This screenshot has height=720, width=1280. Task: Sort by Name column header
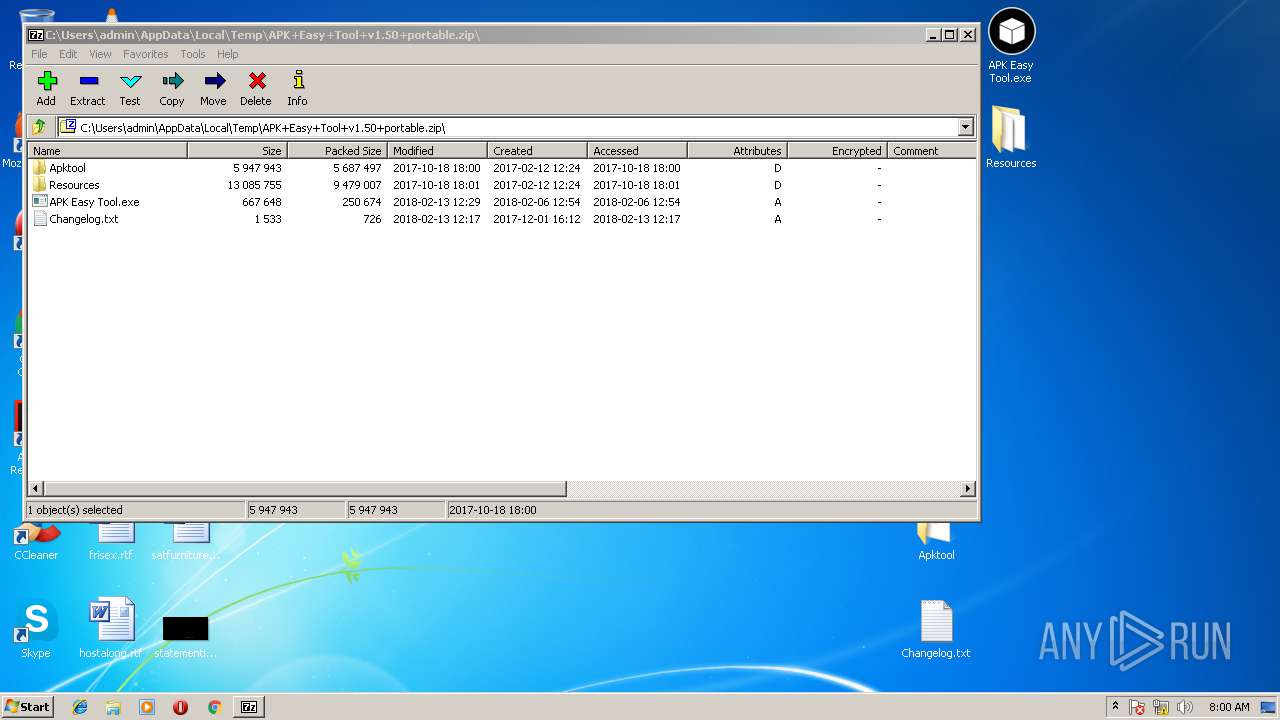107,150
